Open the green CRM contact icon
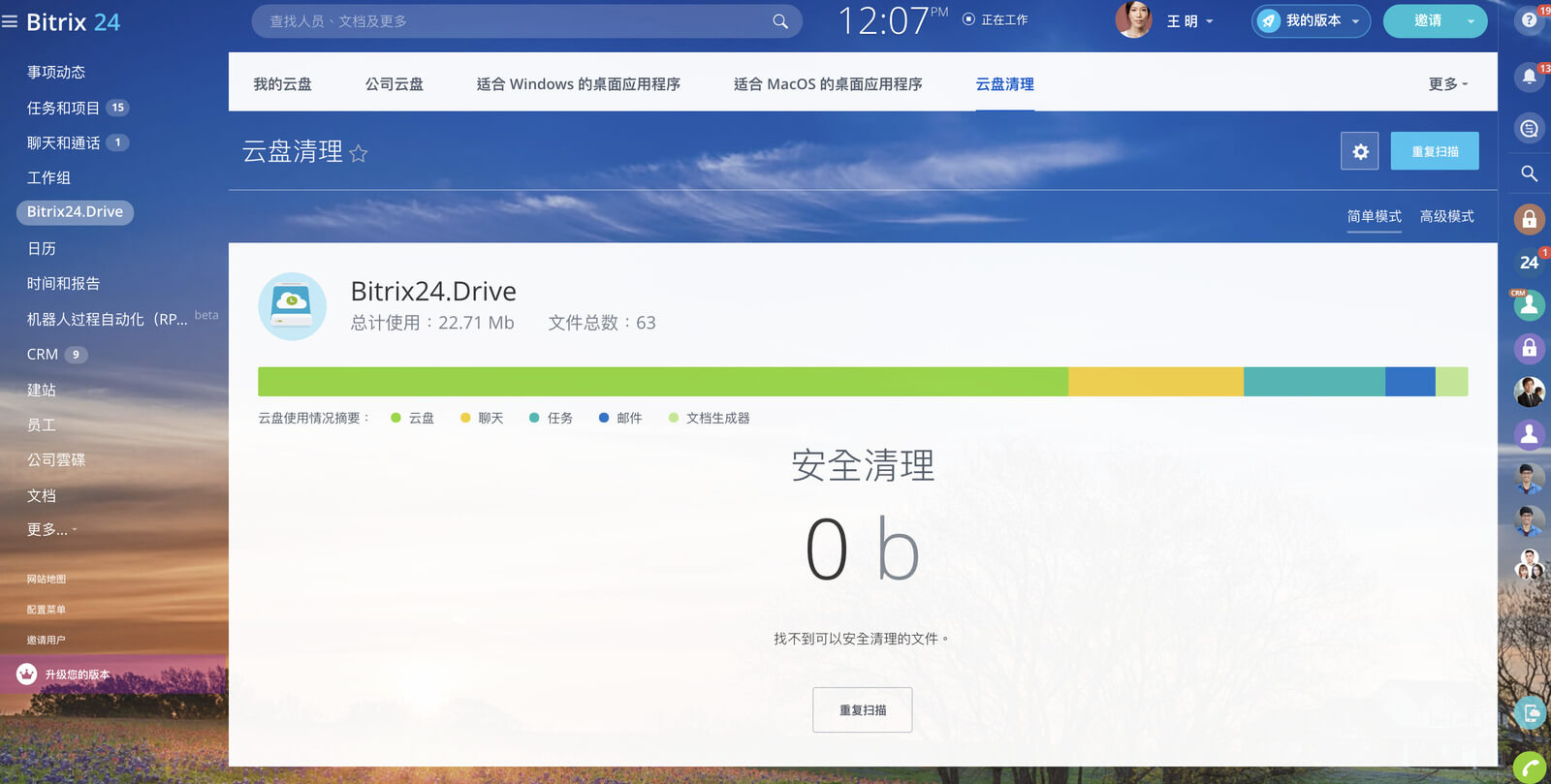 (x=1530, y=305)
